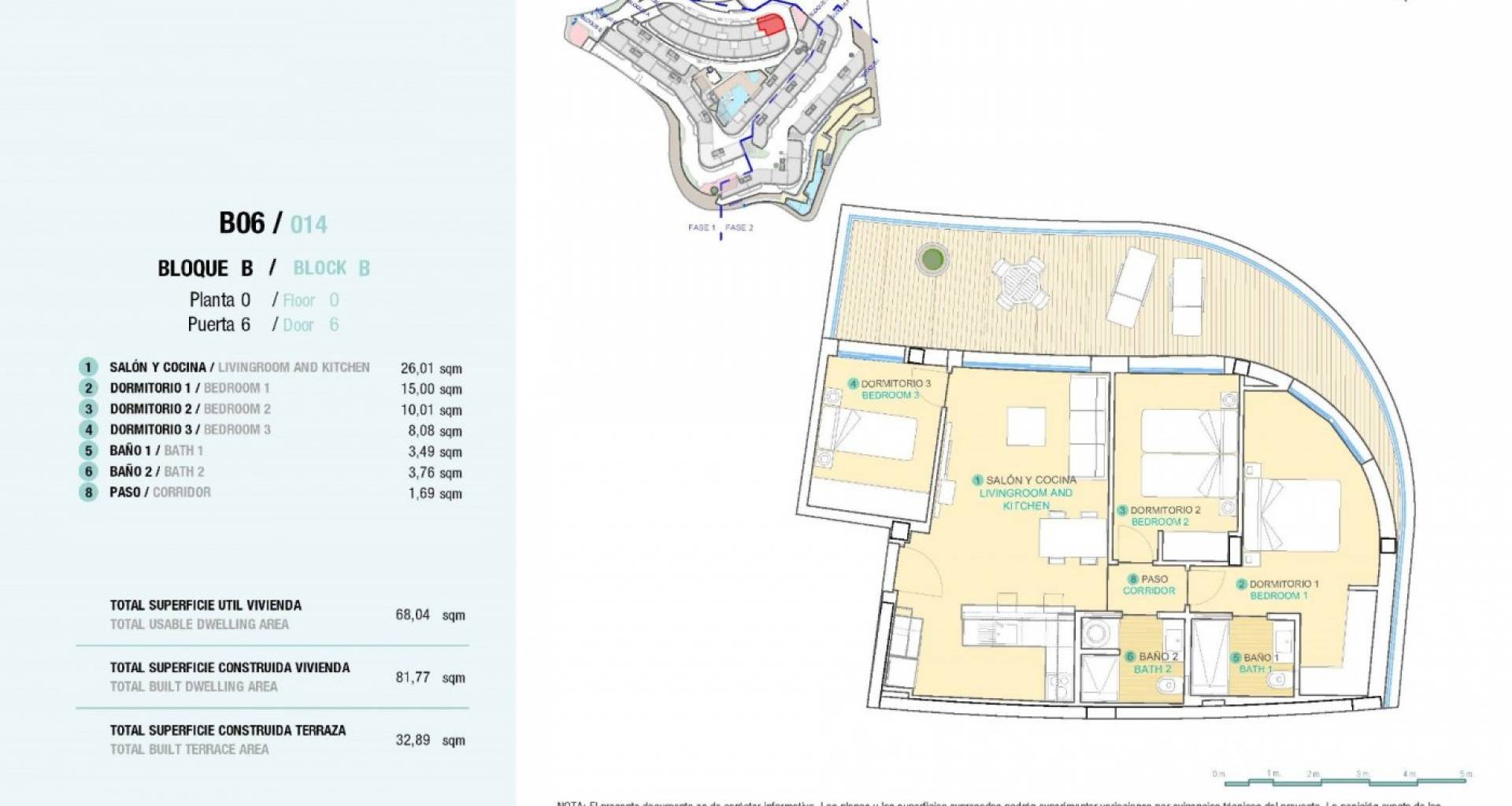Click the metre scale bar
Screen dimensions: 1512x806
tap(1344, 781)
